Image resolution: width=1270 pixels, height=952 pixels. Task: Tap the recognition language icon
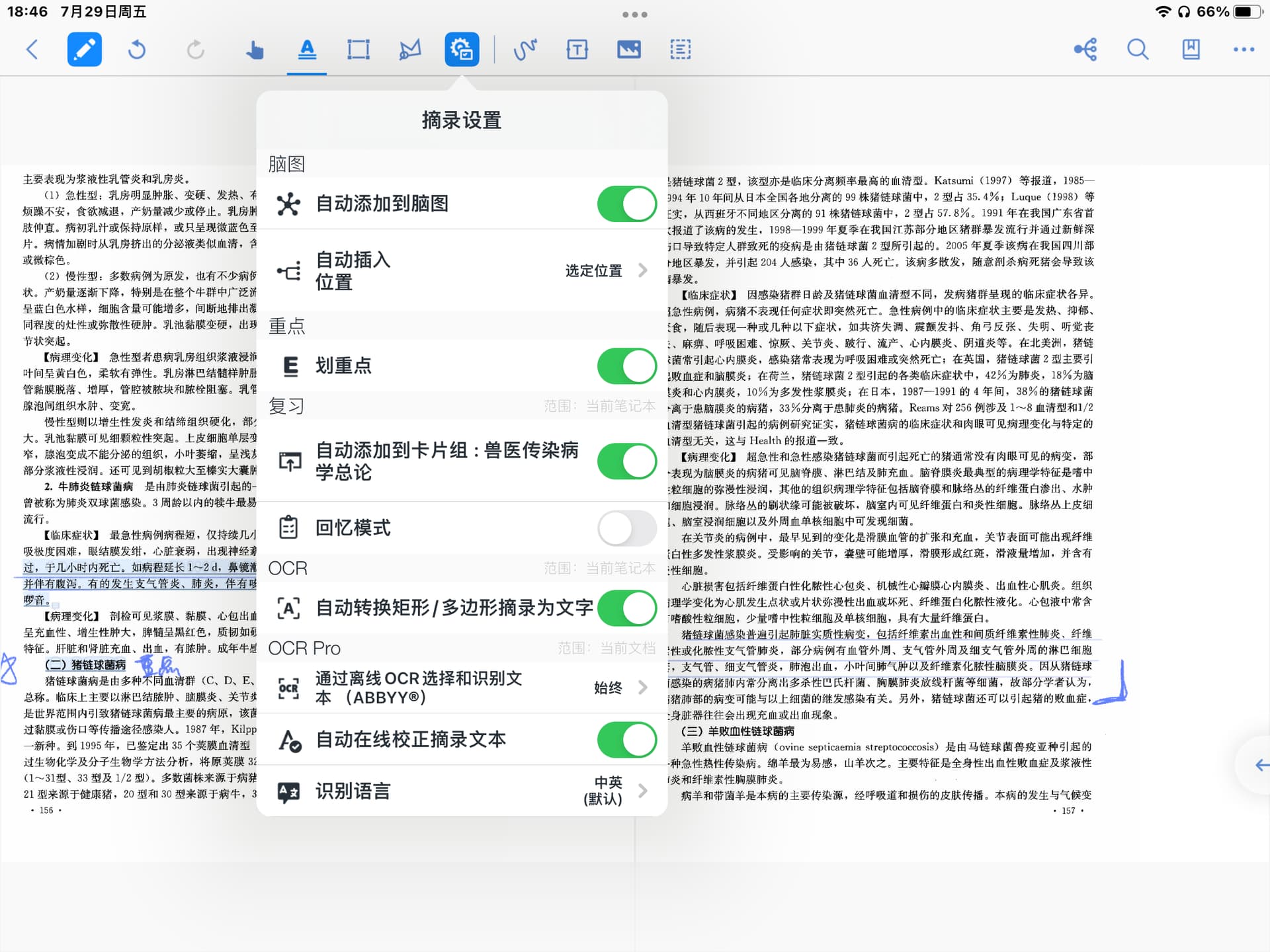pyautogui.click(x=288, y=791)
